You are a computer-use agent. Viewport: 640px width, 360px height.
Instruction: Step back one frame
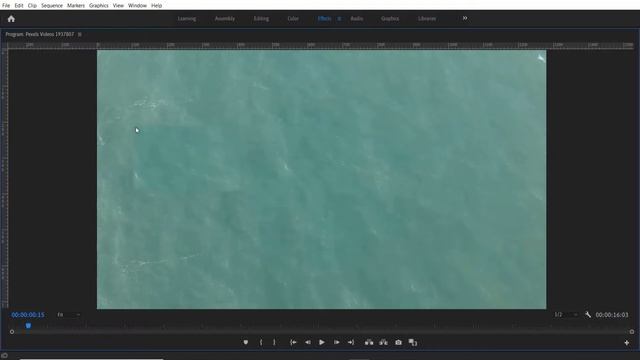point(308,342)
